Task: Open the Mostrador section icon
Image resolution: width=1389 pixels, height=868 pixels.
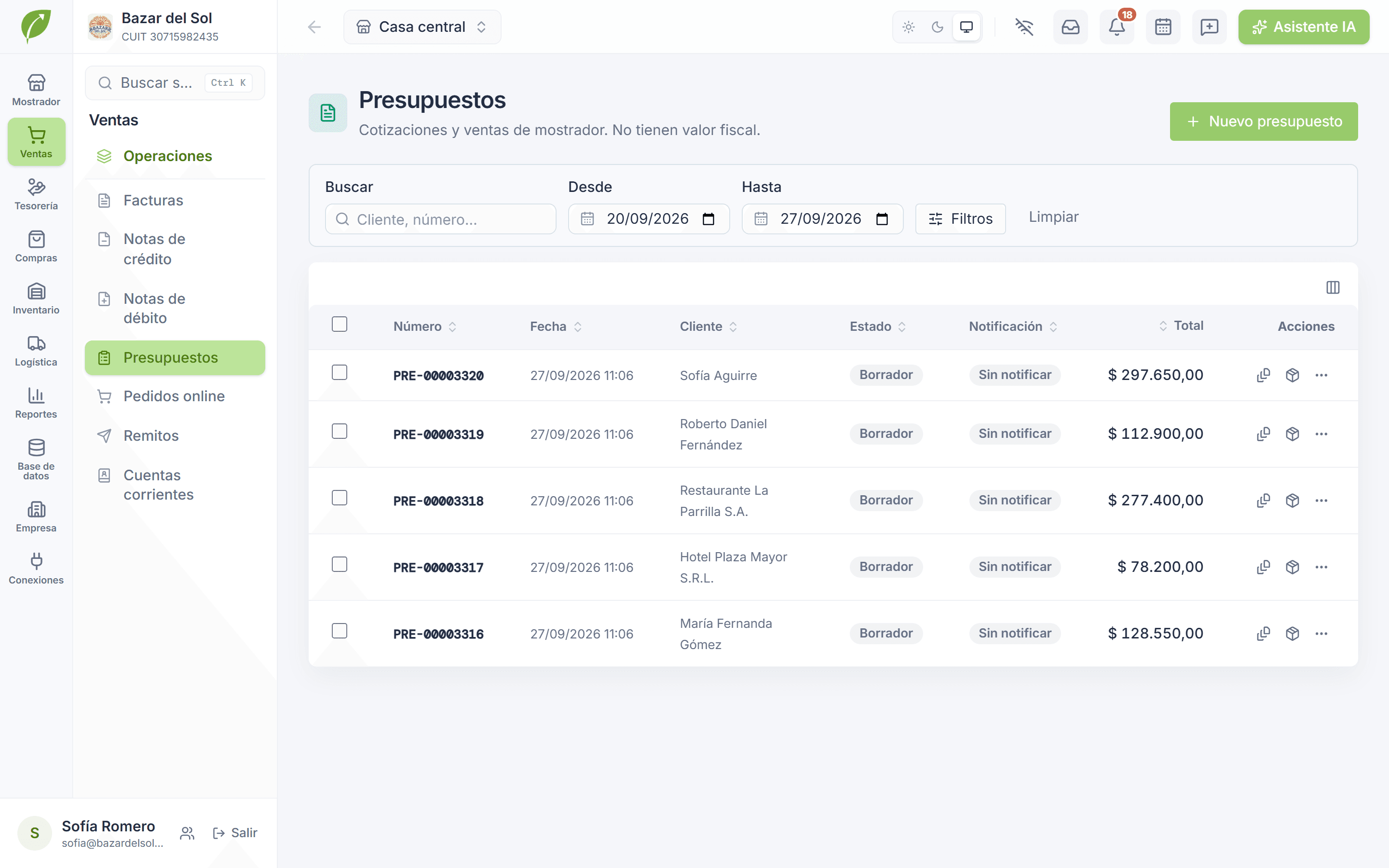Action: 36,90
